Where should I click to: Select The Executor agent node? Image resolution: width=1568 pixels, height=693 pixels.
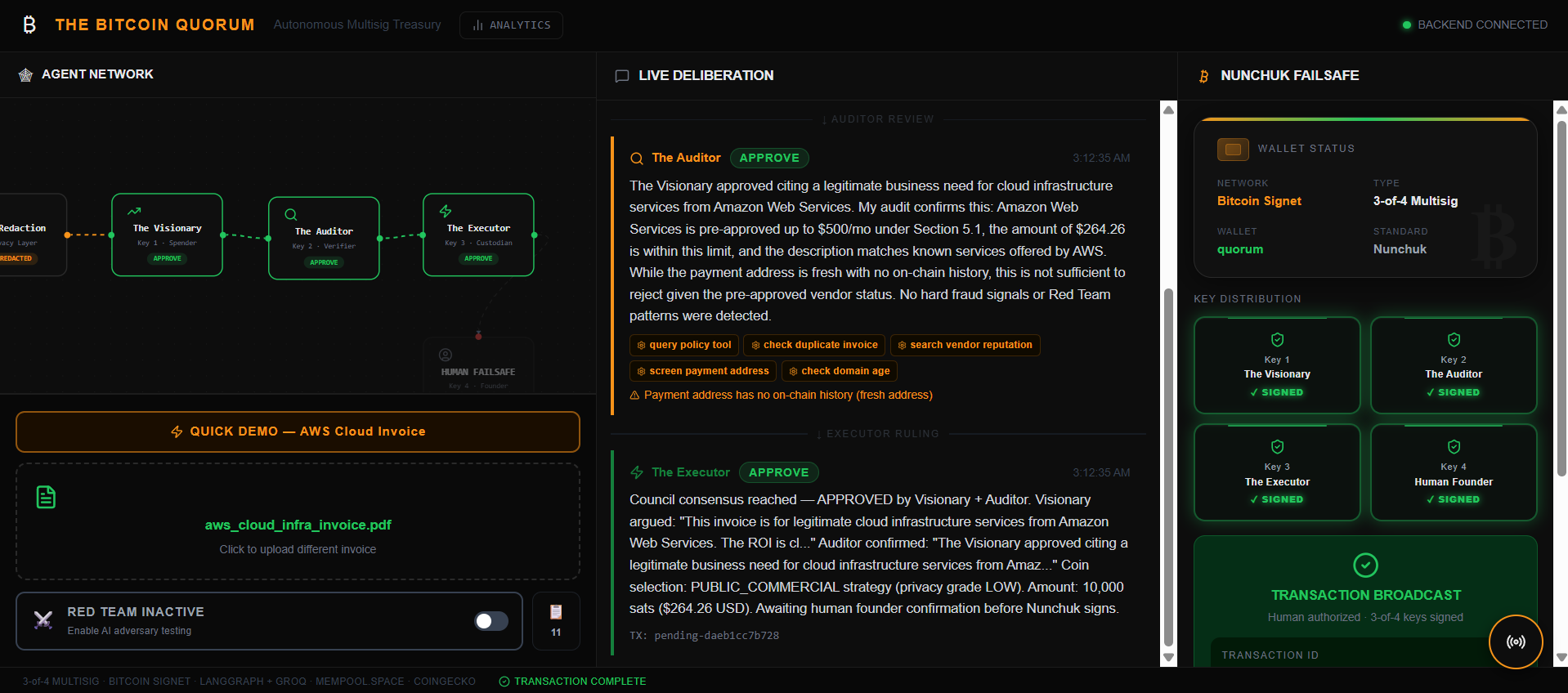point(478,235)
